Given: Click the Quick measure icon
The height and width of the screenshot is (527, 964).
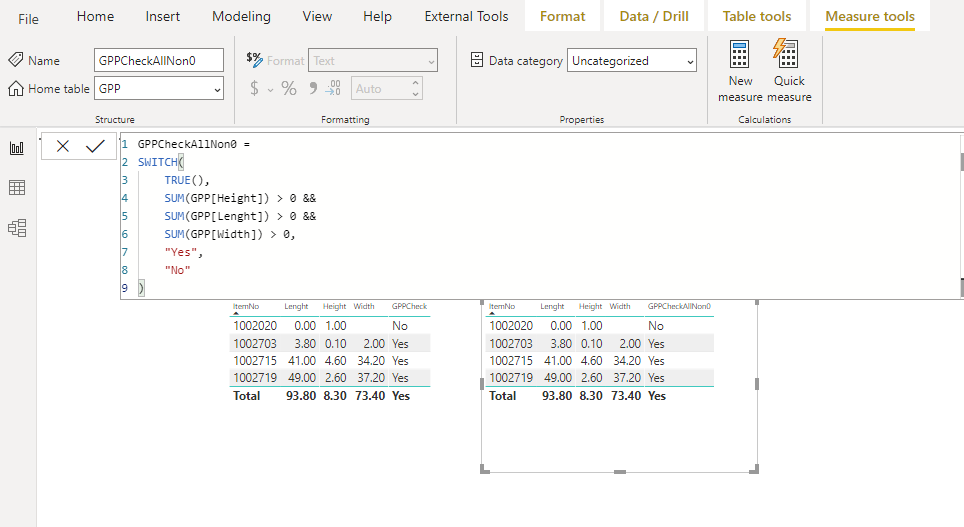Looking at the screenshot, I should (x=786, y=53).
